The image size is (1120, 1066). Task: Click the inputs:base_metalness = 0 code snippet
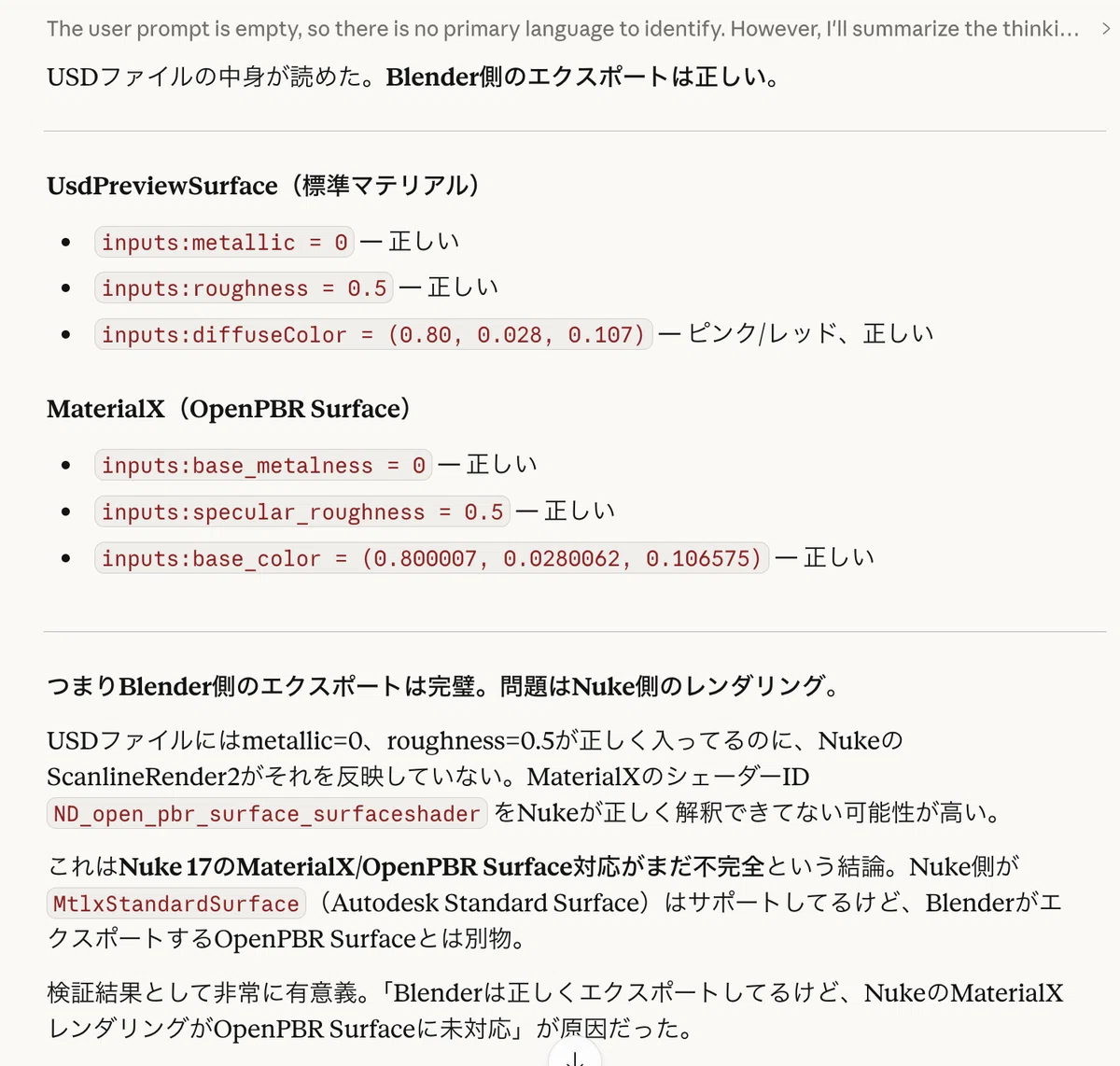(263, 465)
